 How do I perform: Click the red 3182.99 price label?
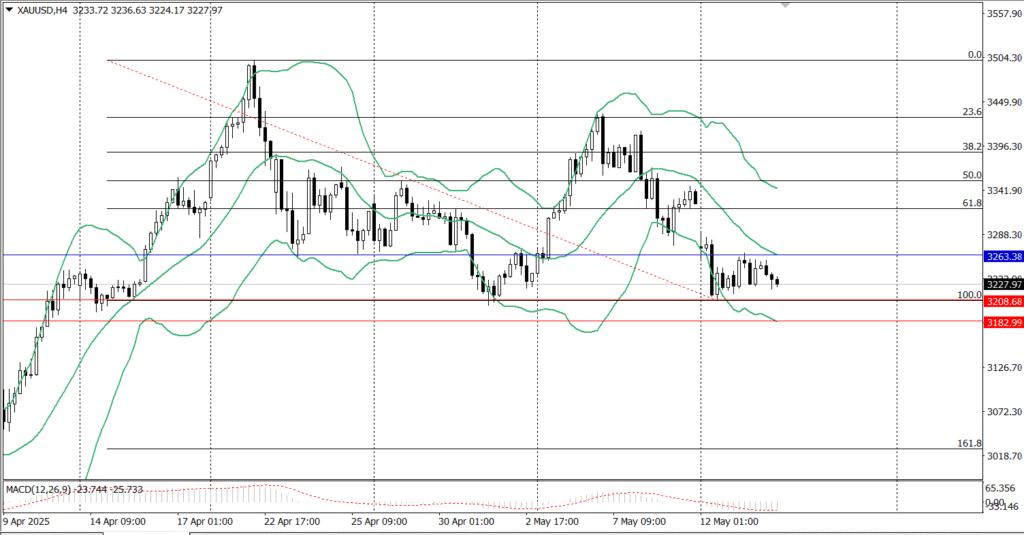tap(1003, 322)
